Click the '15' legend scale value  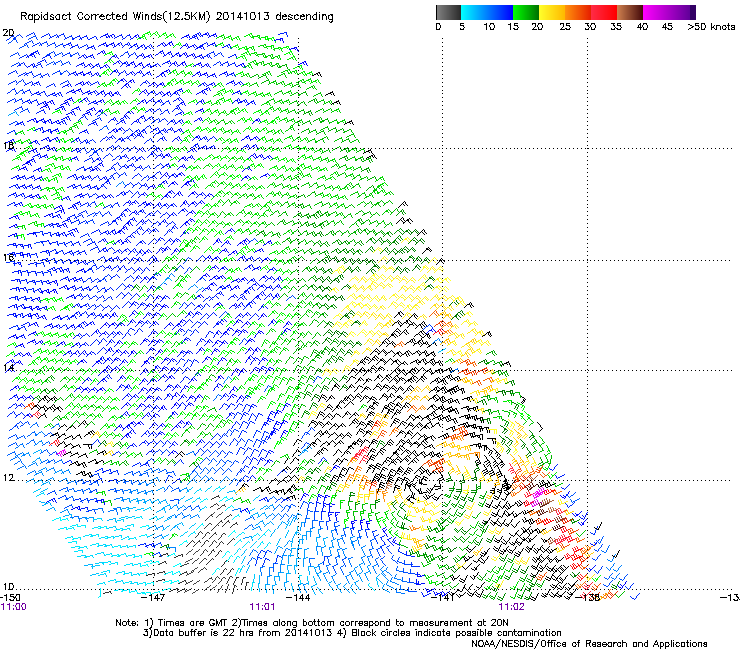tap(513, 27)
